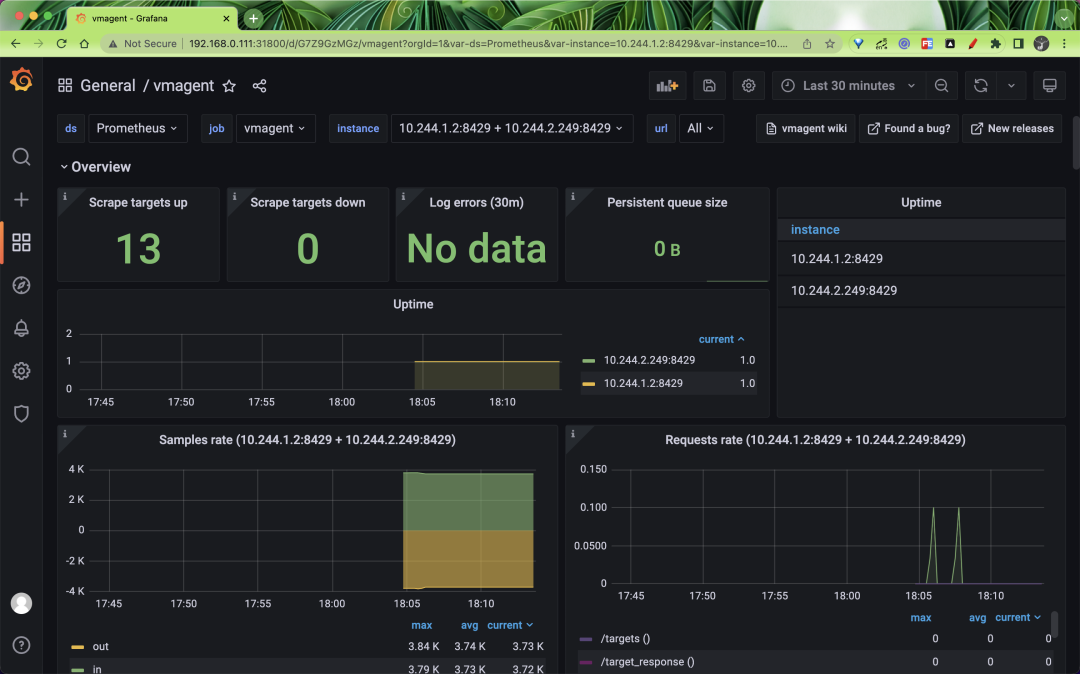Open the Configuration gear in the sidebar
The image size is (1080, 674).
point(21,371)
